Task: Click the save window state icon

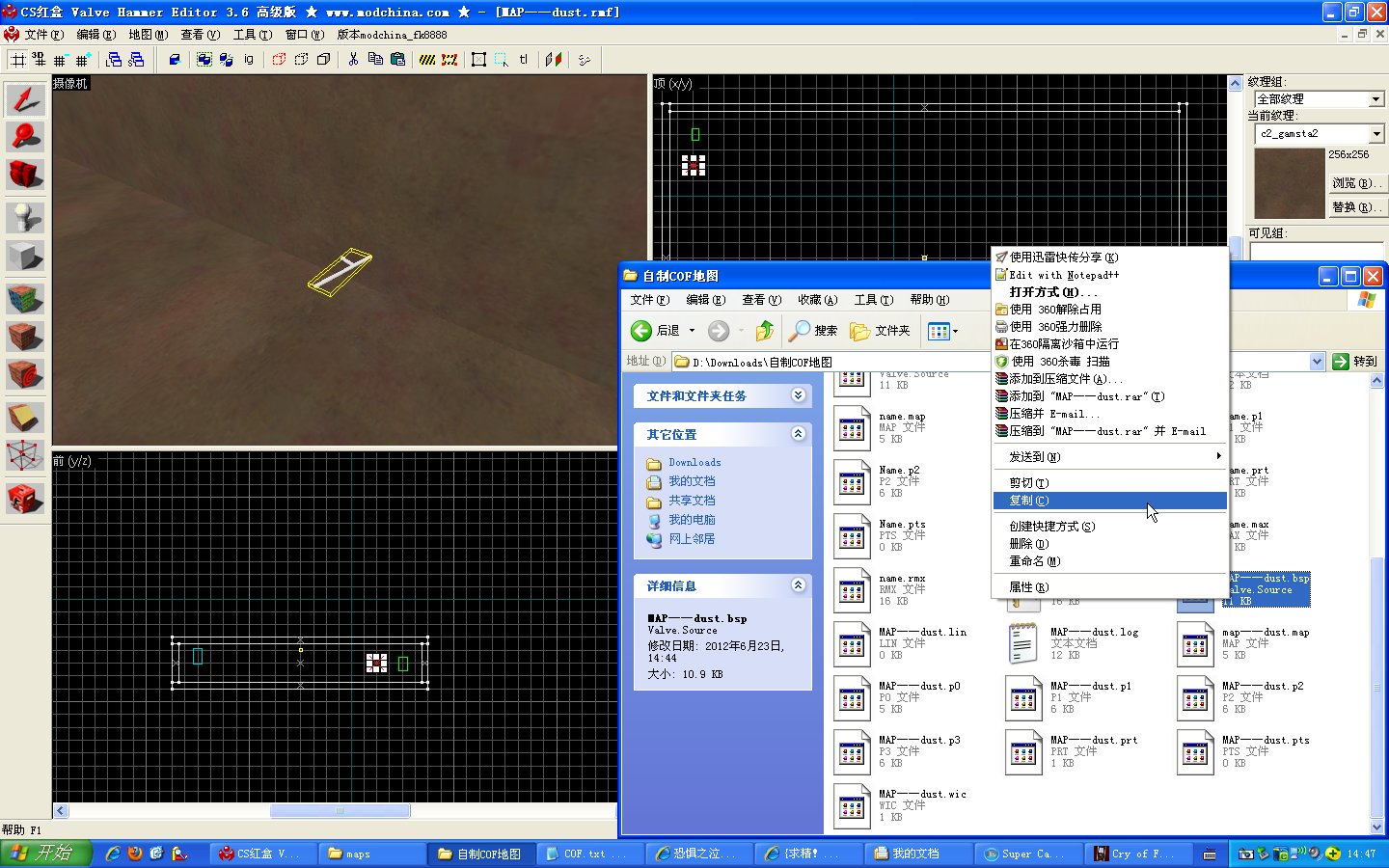Action: [x=136, y=60]
